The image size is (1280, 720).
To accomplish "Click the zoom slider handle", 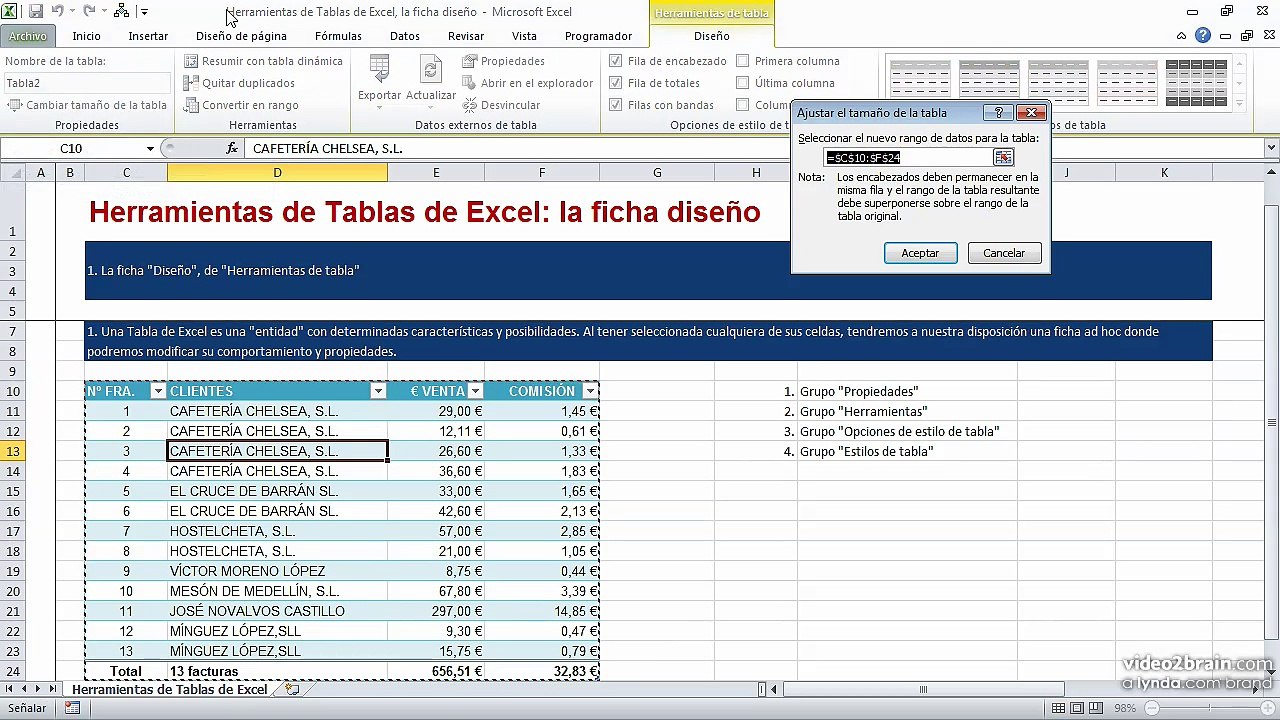I will click(x=1207, y=708).
